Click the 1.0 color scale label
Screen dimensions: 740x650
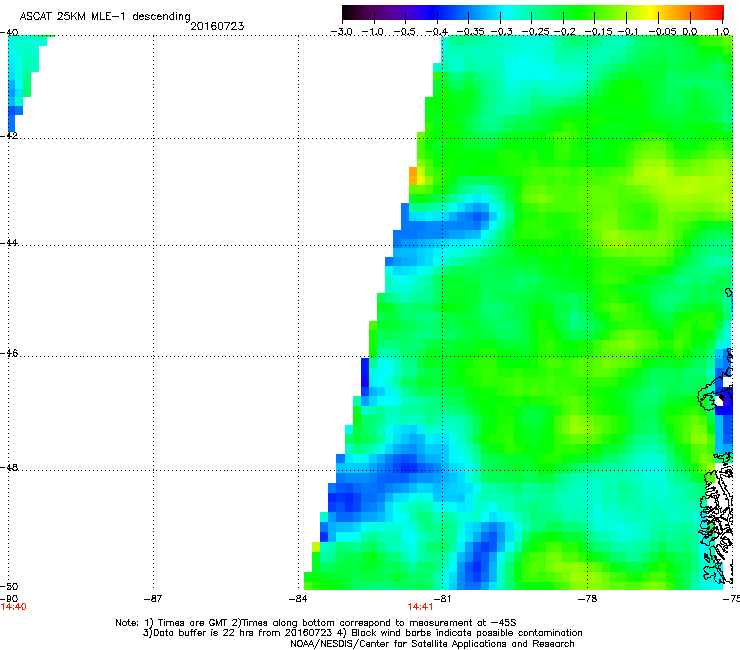[722, 32]
